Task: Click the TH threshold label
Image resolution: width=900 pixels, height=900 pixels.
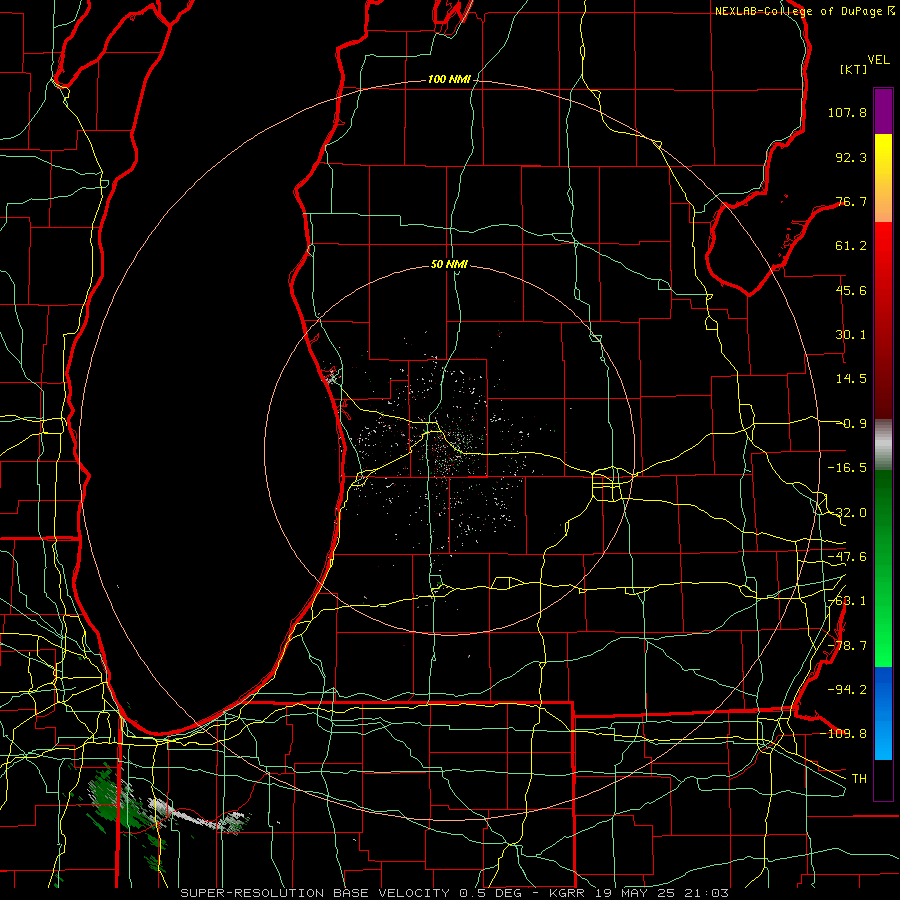Action: (x=859, y=778)
